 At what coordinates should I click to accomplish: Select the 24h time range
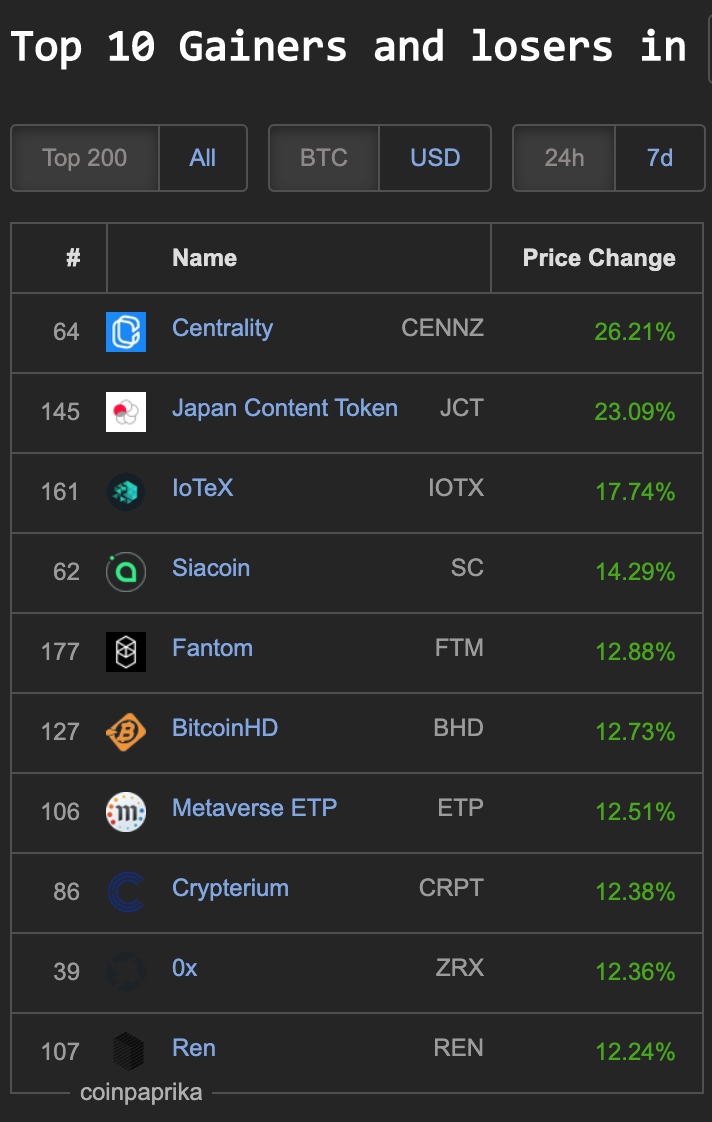(564, 158)
